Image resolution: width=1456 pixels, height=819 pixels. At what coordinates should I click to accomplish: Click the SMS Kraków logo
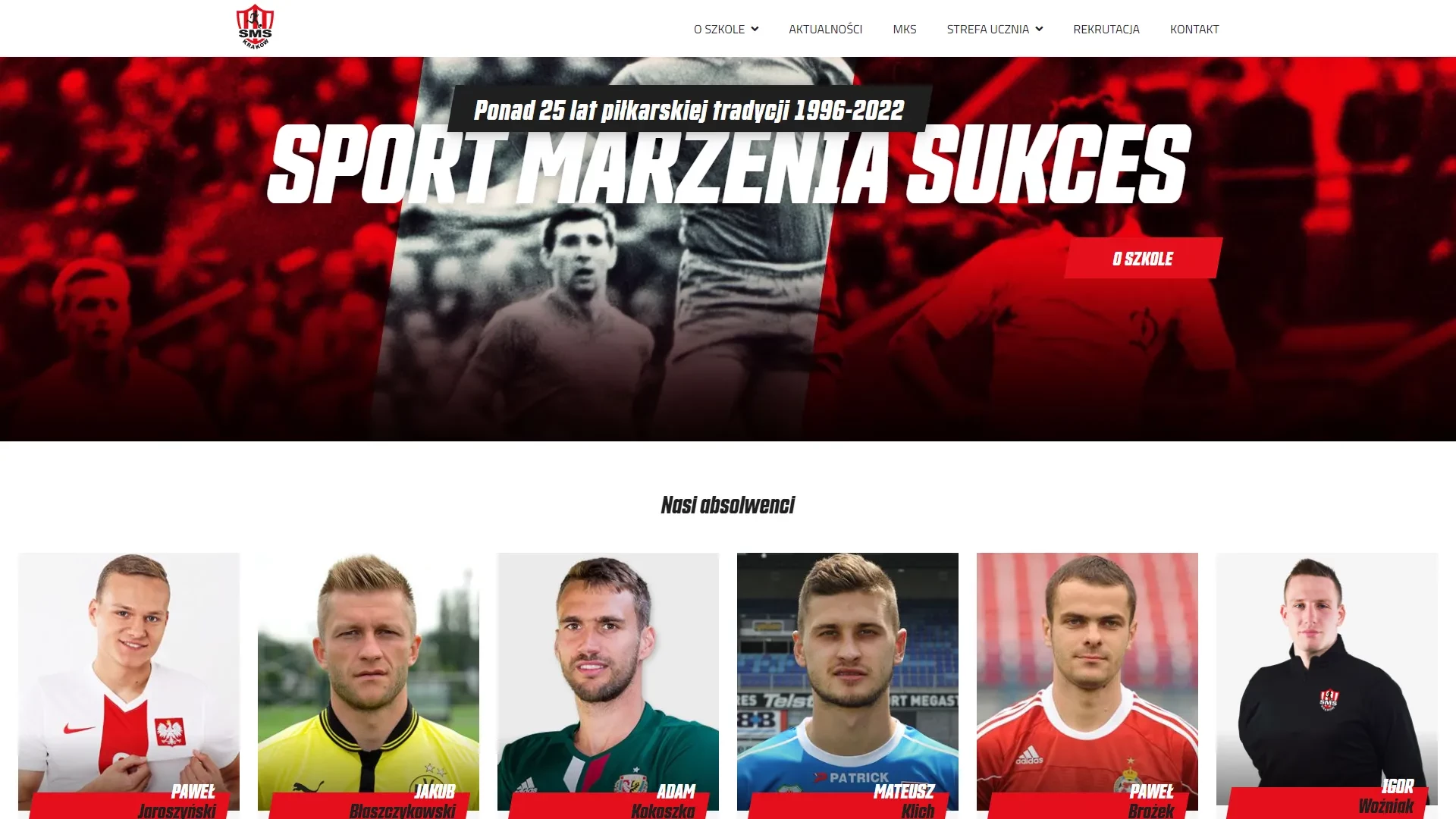pos(255,28)
